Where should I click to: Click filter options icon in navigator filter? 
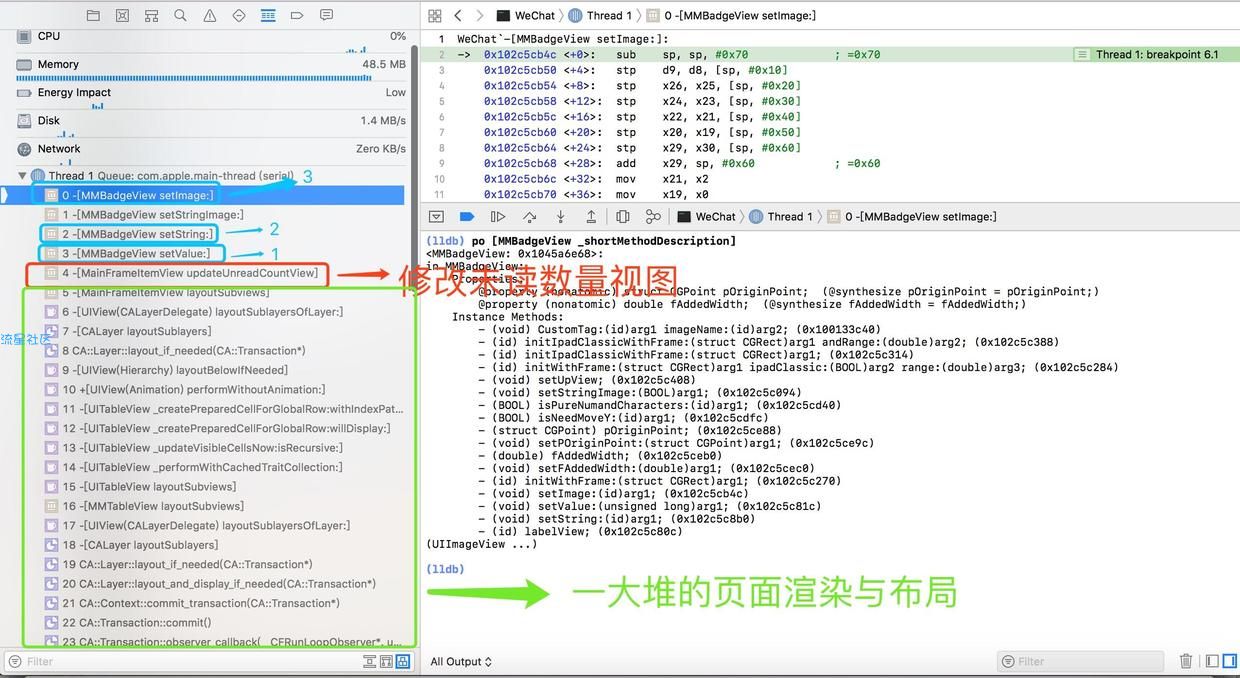[x=15, y=661]
